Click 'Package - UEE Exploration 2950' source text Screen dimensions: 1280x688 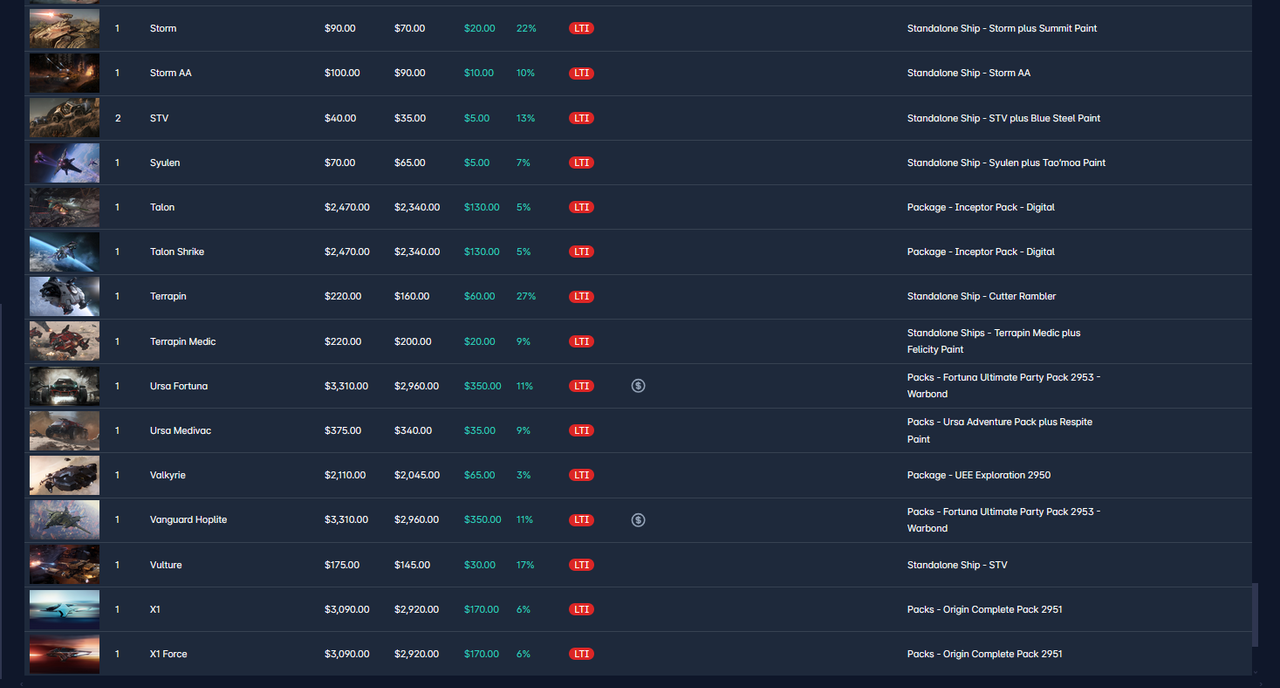click(x=979, y=475)
